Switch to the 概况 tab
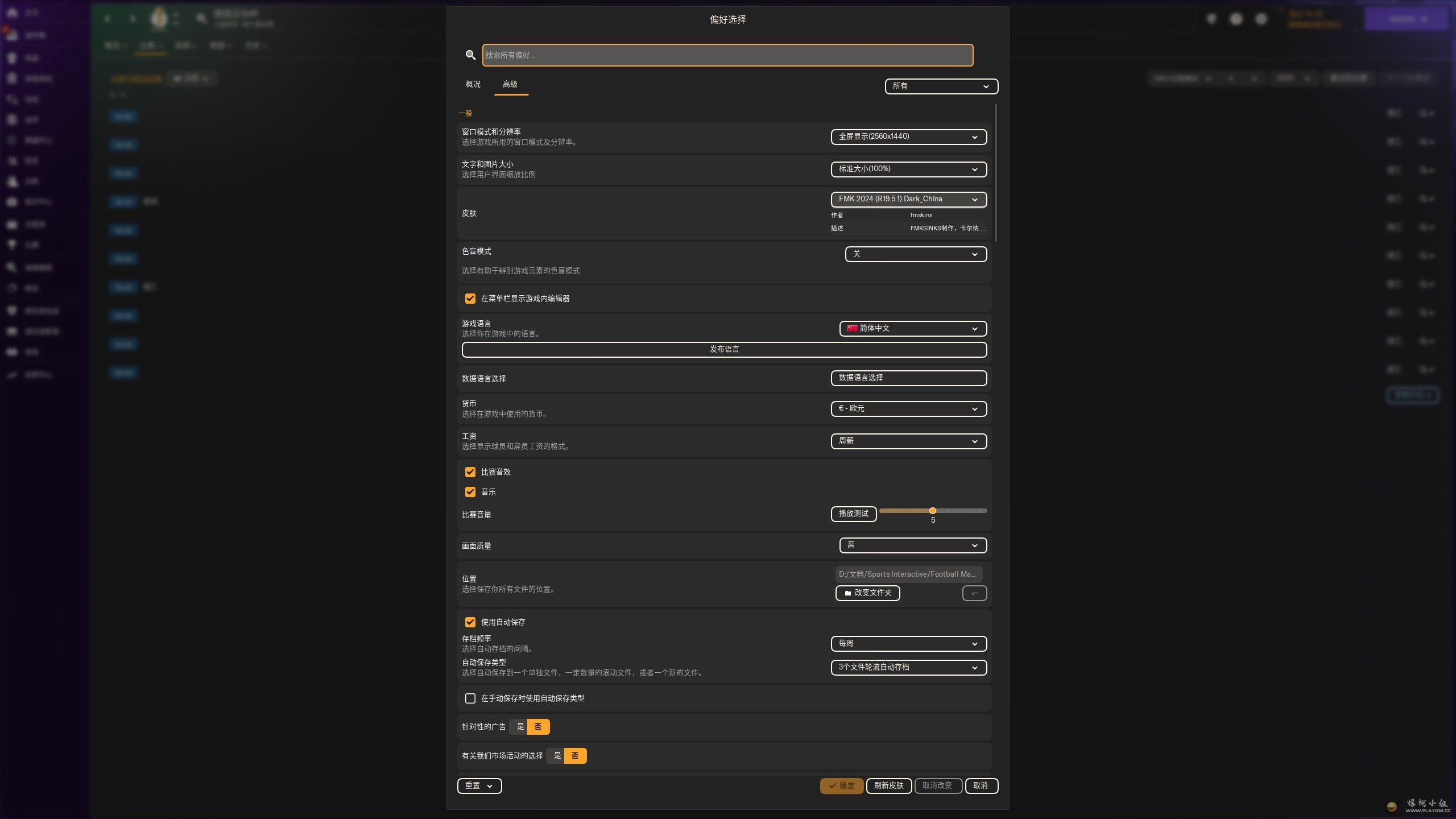This screenshot has width=1456, height=819. (x=473, y=84)
